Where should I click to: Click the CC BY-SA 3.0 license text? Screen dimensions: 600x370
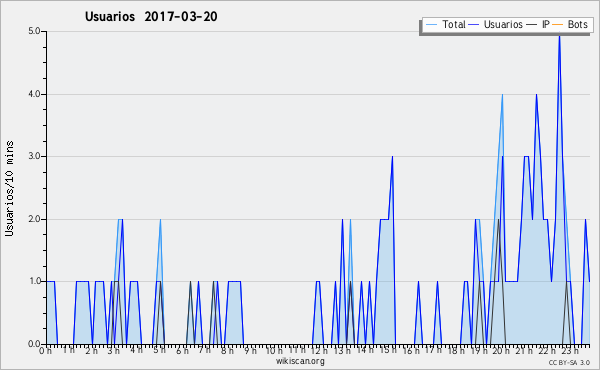pos(569,362)
